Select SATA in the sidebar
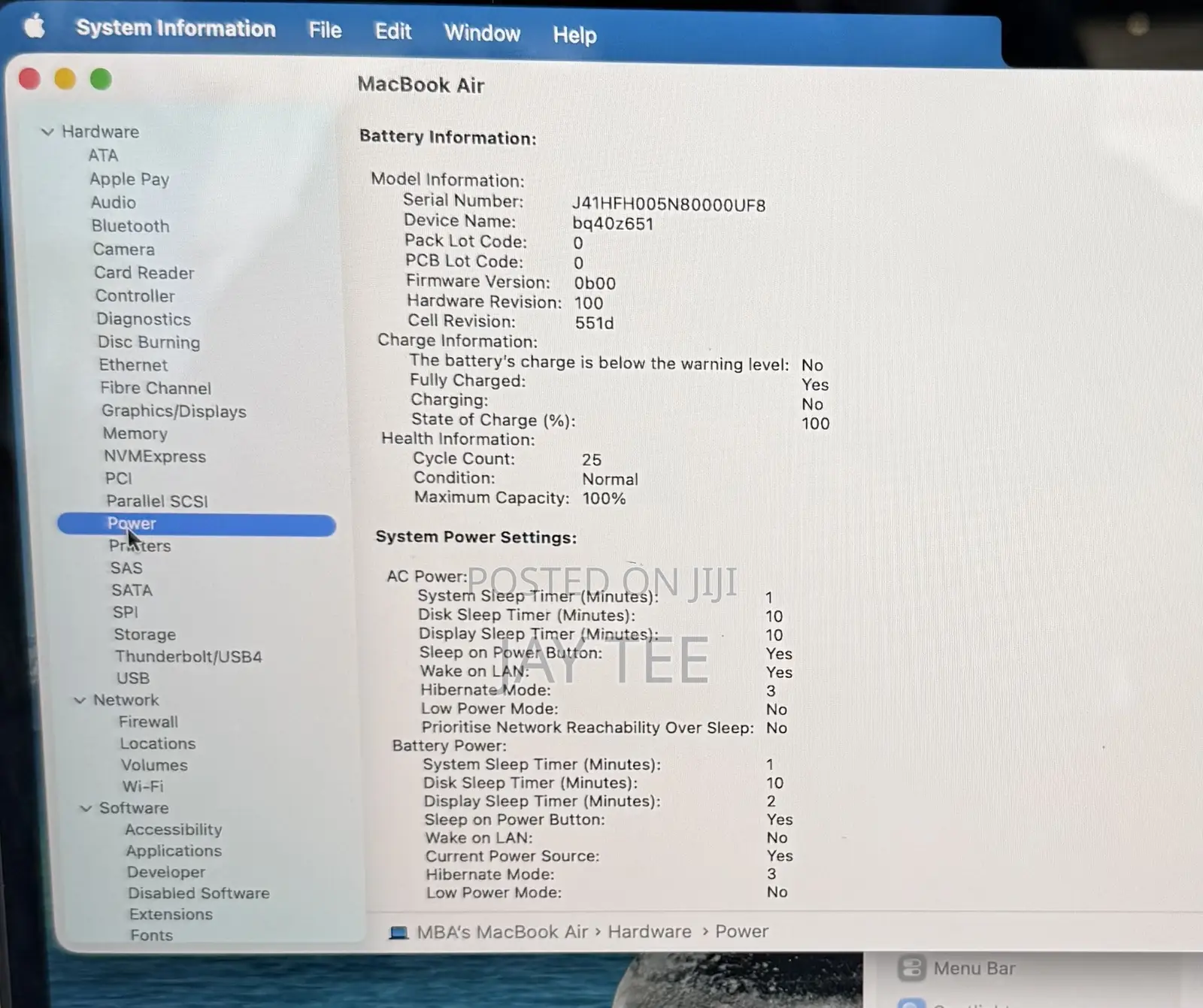1203x1008 pixels. click(x=132, y=590)
